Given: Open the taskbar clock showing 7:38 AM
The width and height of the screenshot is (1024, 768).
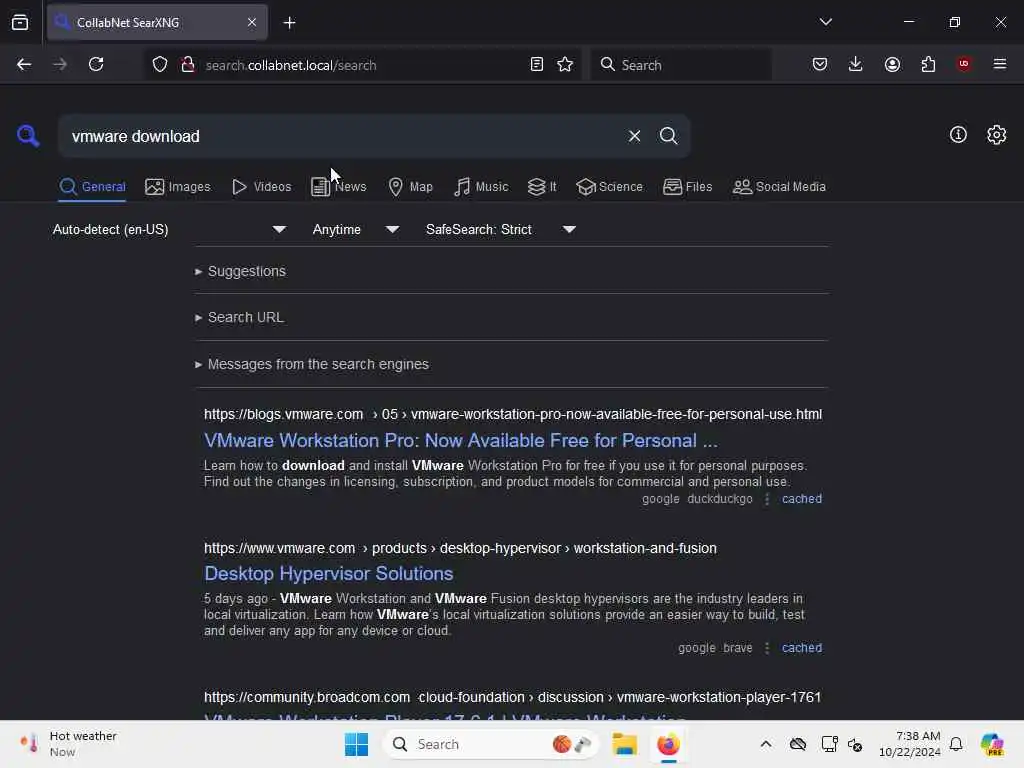Looking at the screenshot, I should click(x=910, y=744).
